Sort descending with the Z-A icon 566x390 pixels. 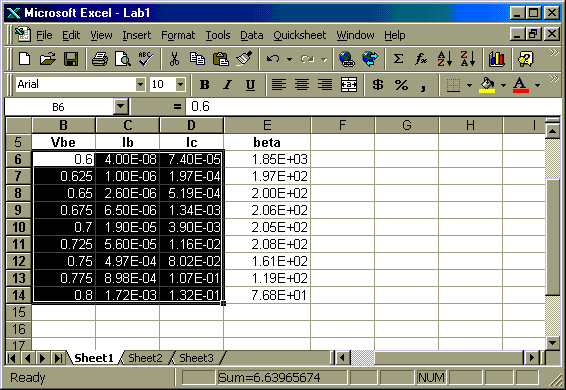point(467,59)
